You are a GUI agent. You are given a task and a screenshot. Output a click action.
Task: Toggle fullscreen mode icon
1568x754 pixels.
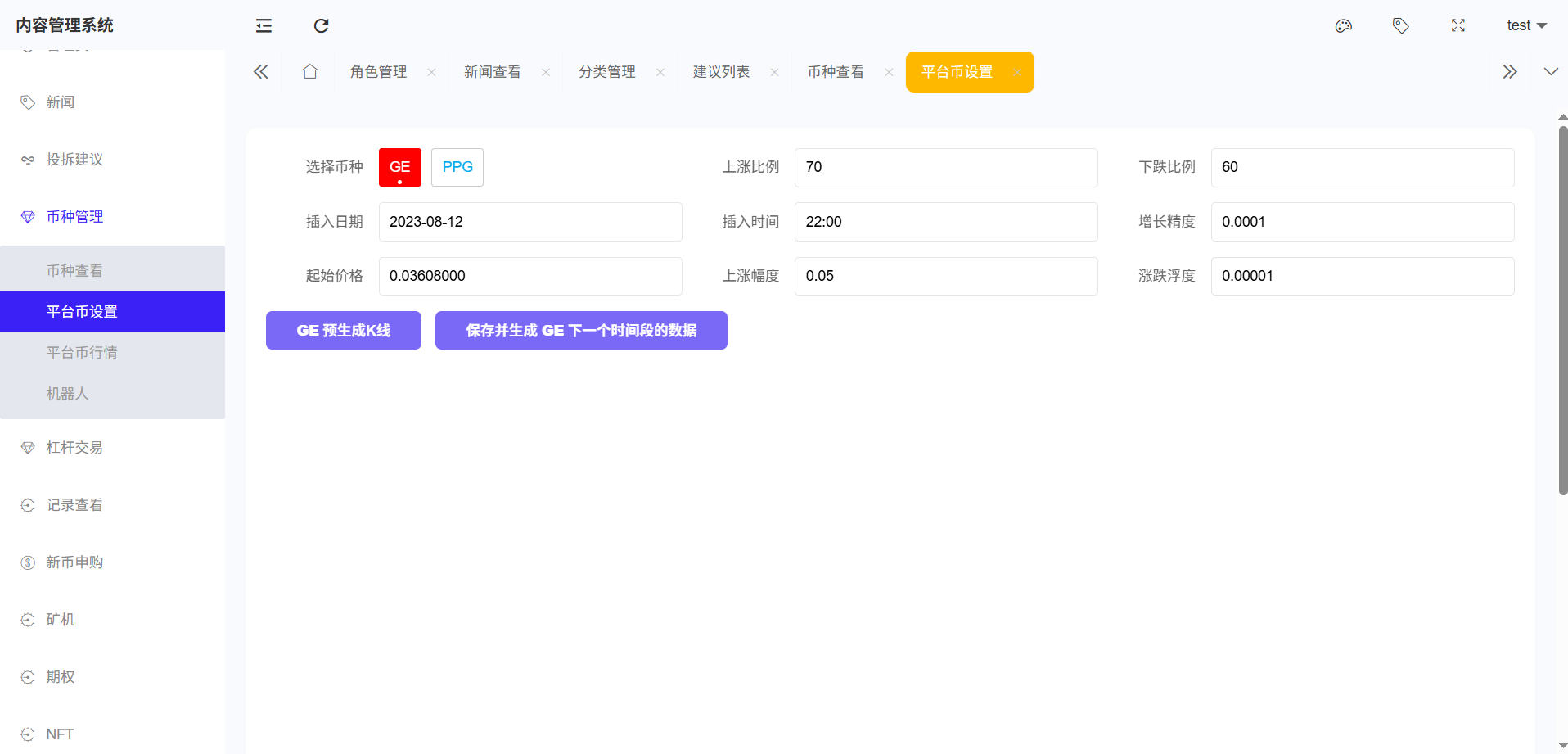(1458, 26)
